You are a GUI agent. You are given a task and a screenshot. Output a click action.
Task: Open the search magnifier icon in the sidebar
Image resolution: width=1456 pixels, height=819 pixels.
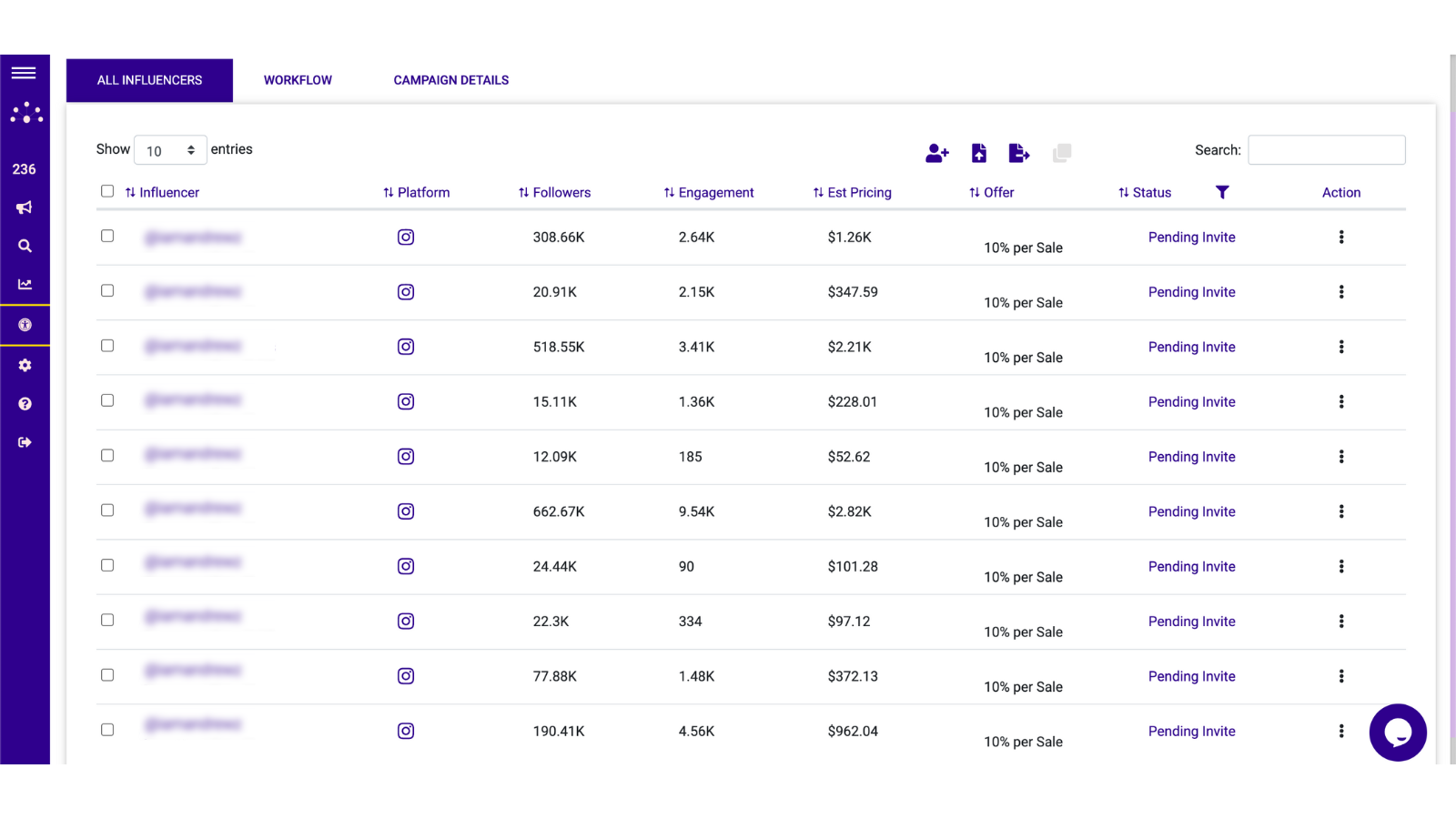pyautogui.click(x=25, y=246)
